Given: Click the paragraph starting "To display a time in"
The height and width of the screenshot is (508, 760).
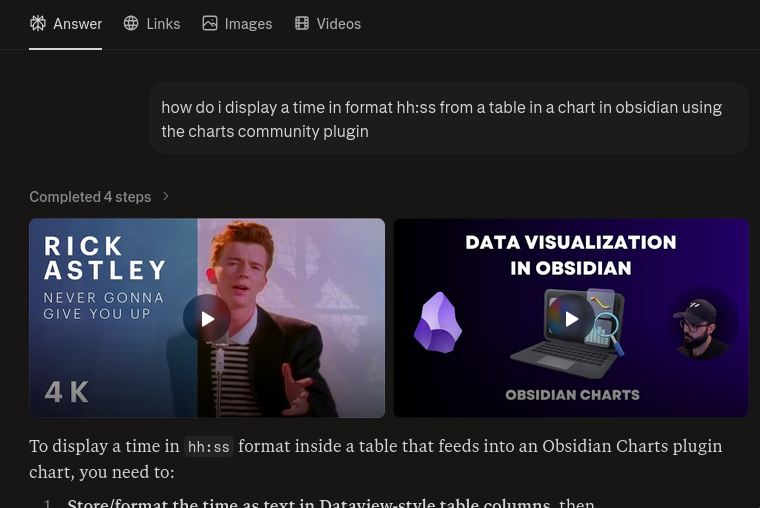Looking at the screenshot, I should point(376,459).
